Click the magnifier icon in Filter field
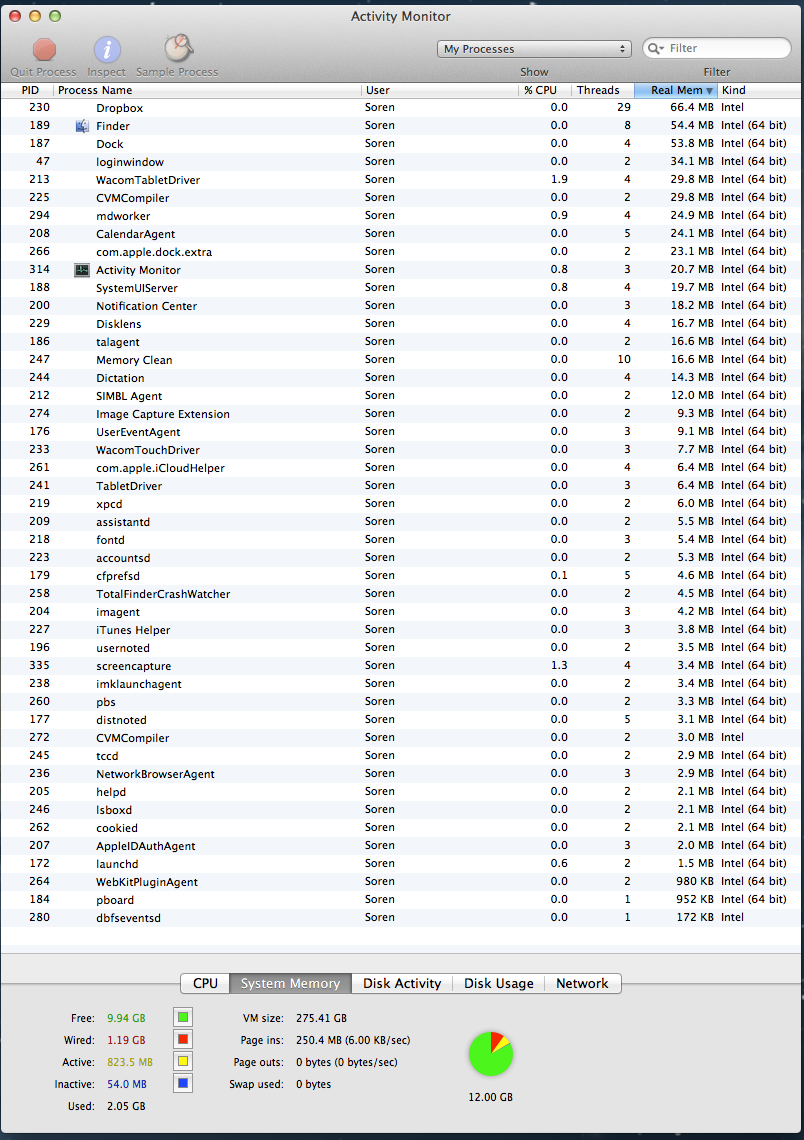Viewport: 804px width, 1140px height. coord(655,48)
